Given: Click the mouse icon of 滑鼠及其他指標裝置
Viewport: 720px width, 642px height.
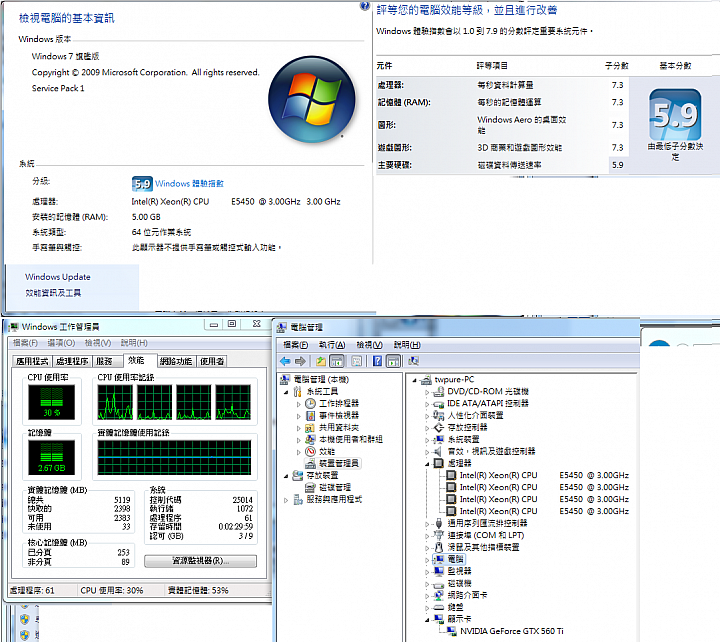Looking at the screenshot, I should coord(439,547).
